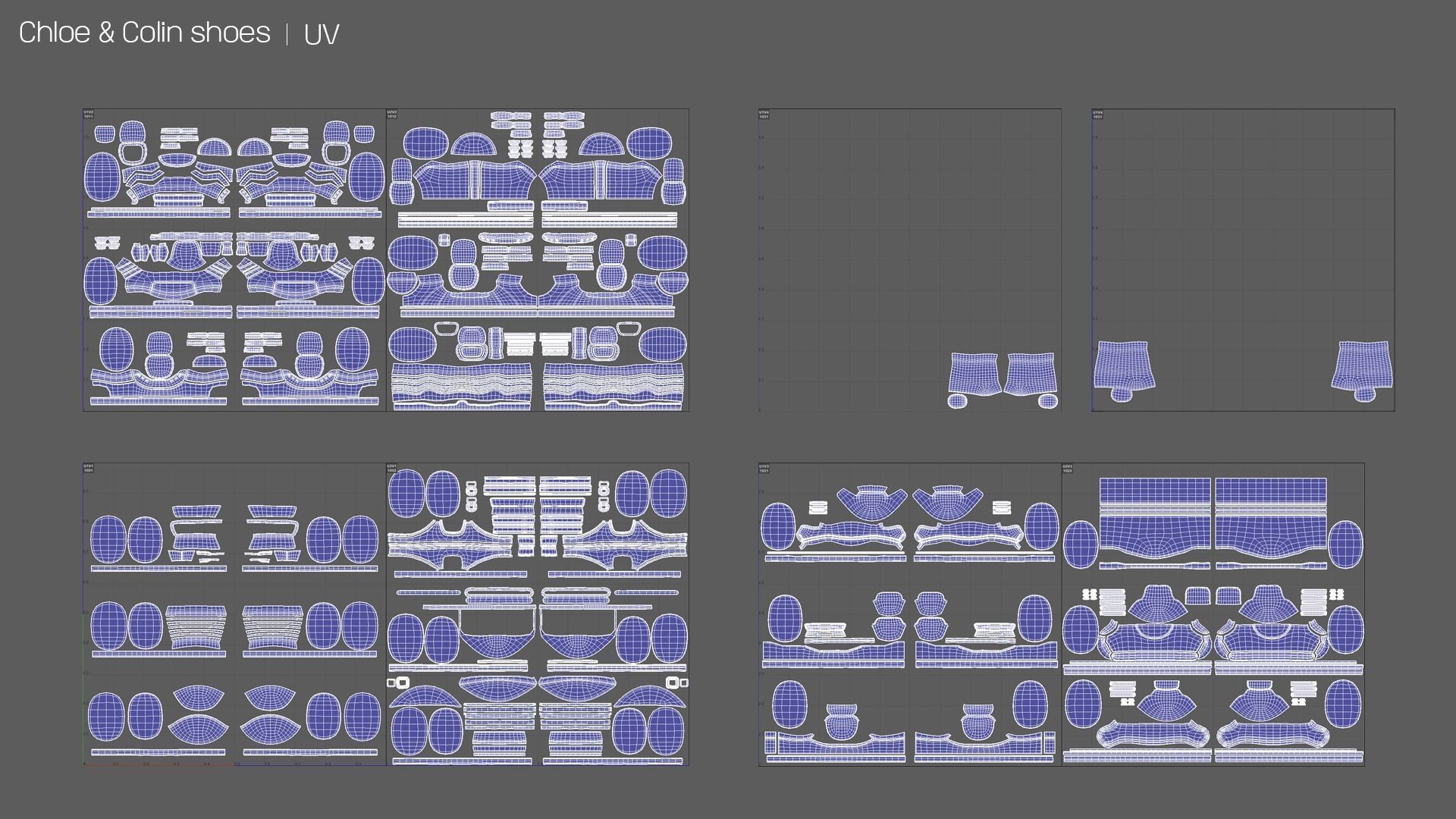The width and height of the screenshot is (1456, 819).
Task: Select the U2V1 1002 tile label
Action: pyautogui.click(x=391, y=468)
